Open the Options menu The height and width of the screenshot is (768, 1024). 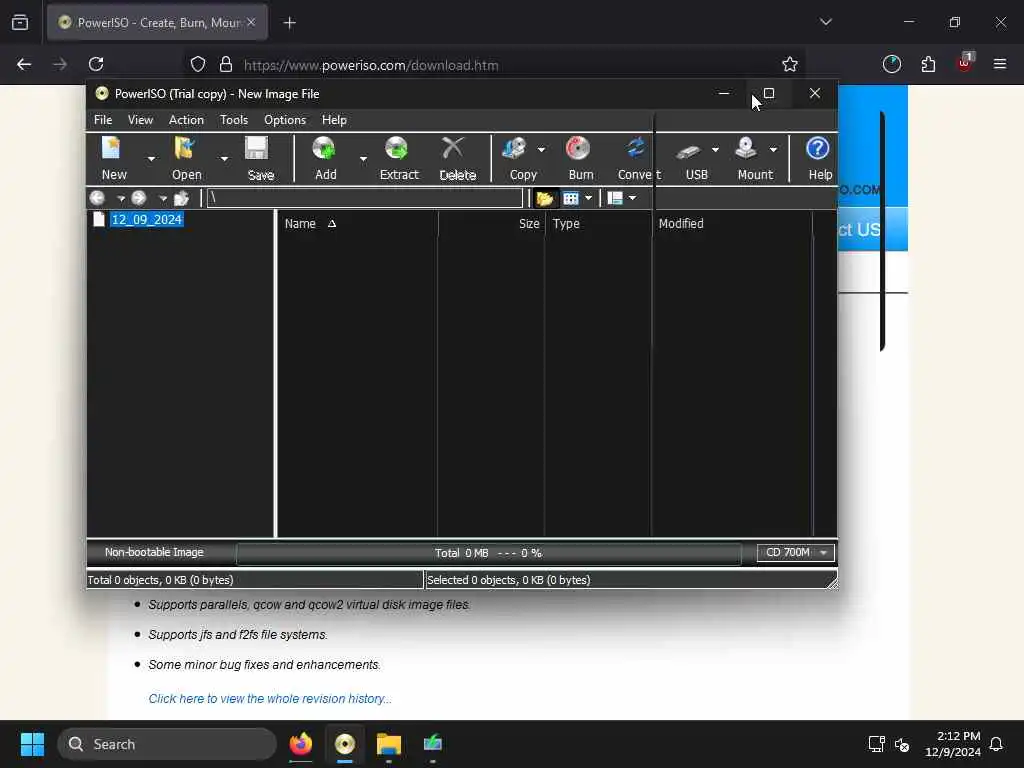pos(285,120)
